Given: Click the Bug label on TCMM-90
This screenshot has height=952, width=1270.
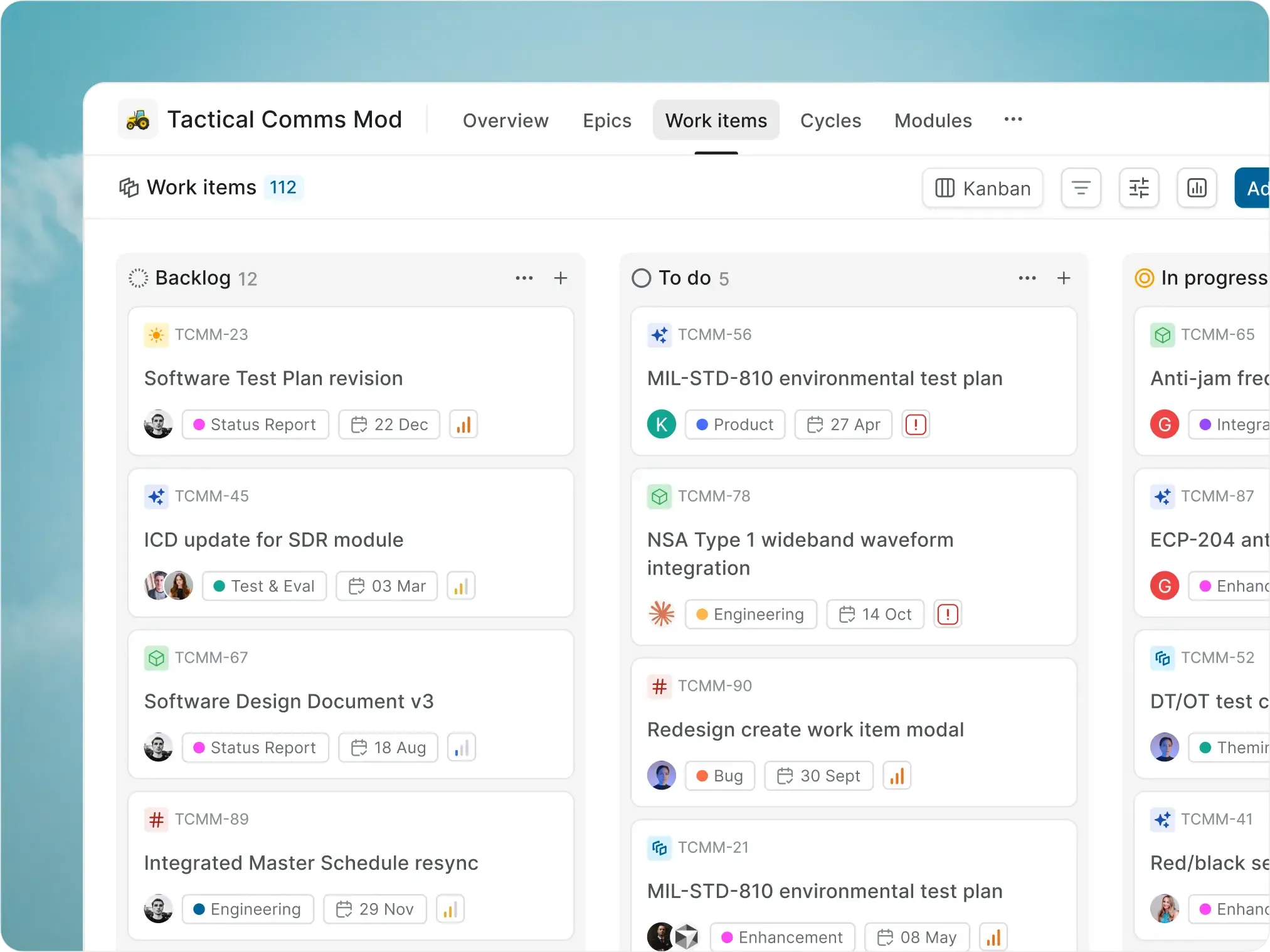Looking at the screenshot, I should [720, 776].
